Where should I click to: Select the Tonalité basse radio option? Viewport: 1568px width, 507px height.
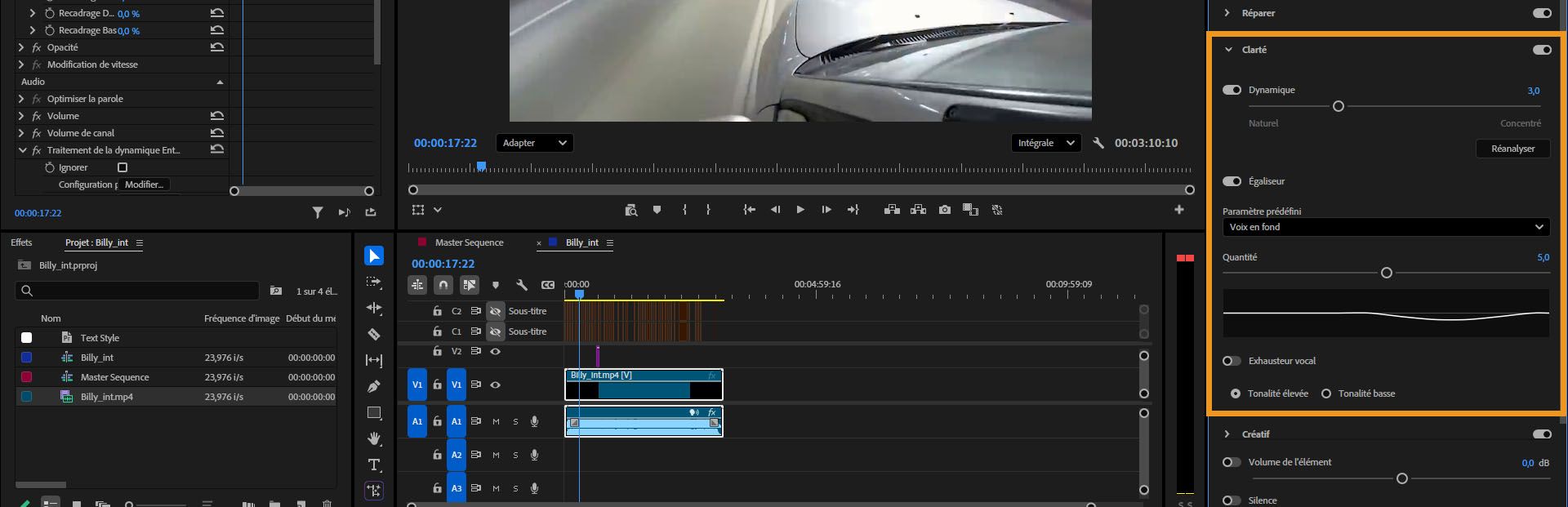coord(1326,394)
